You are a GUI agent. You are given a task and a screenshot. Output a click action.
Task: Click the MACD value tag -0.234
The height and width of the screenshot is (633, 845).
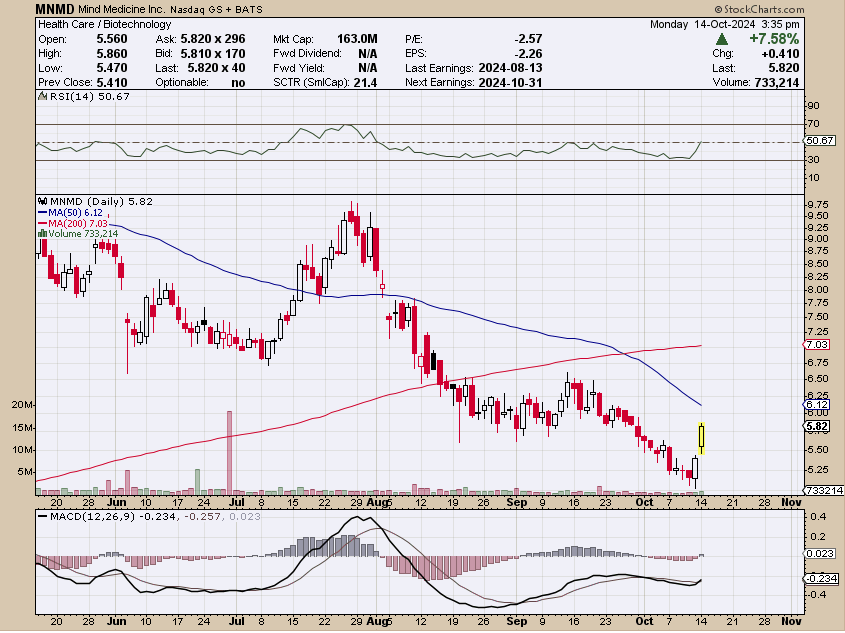pyautogui.click(x=821, y=579)
